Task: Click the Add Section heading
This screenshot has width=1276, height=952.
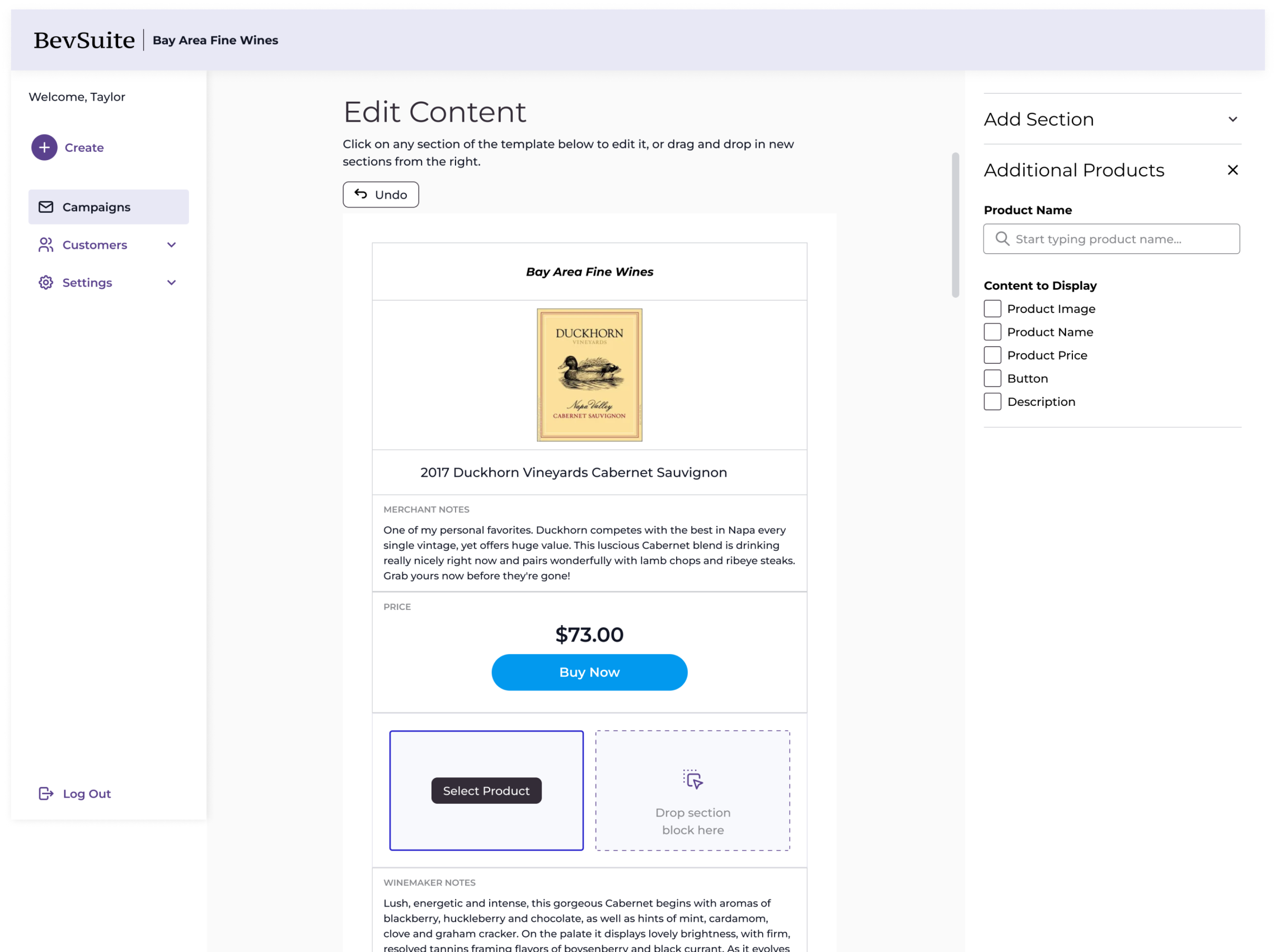Action: coord(1039,119)
